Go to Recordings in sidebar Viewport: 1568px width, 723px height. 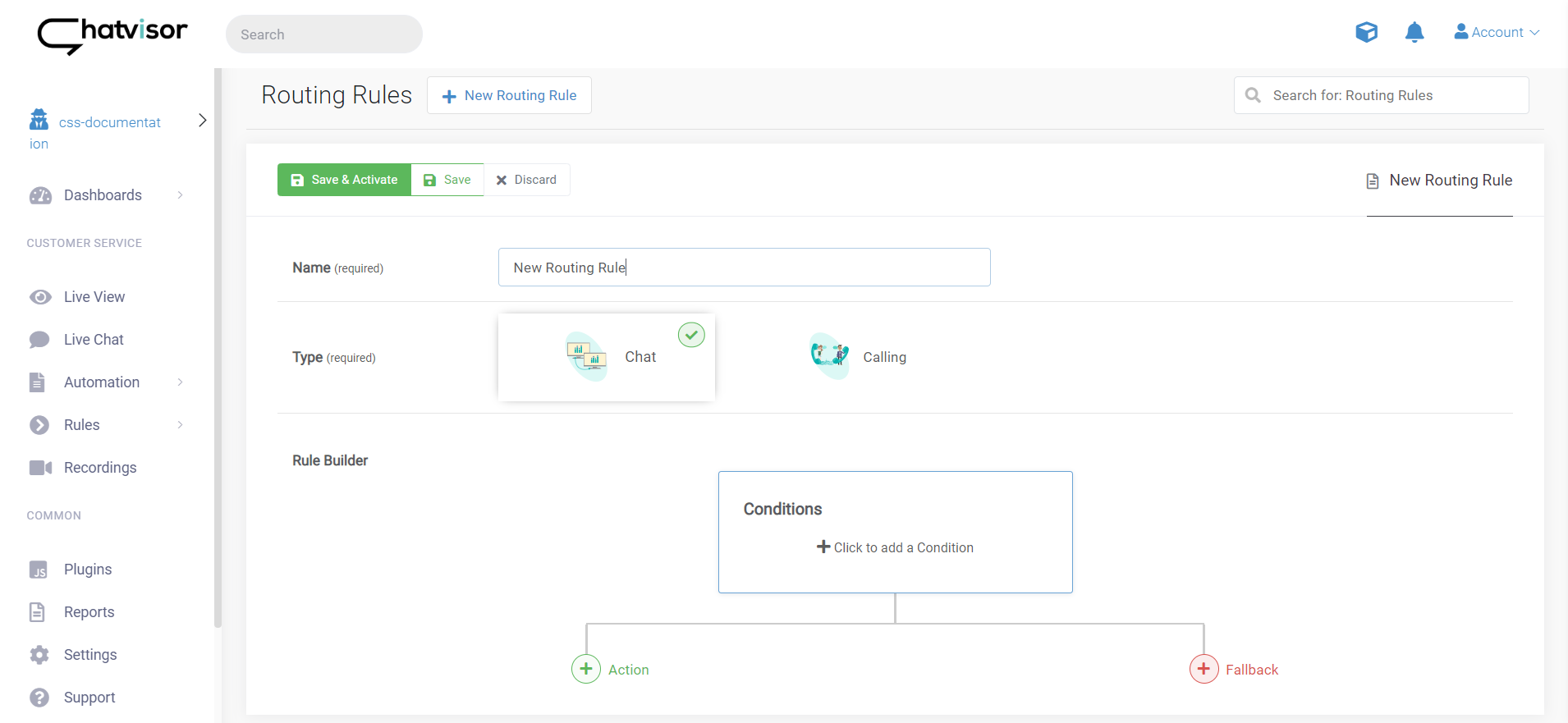pos(100,468)
